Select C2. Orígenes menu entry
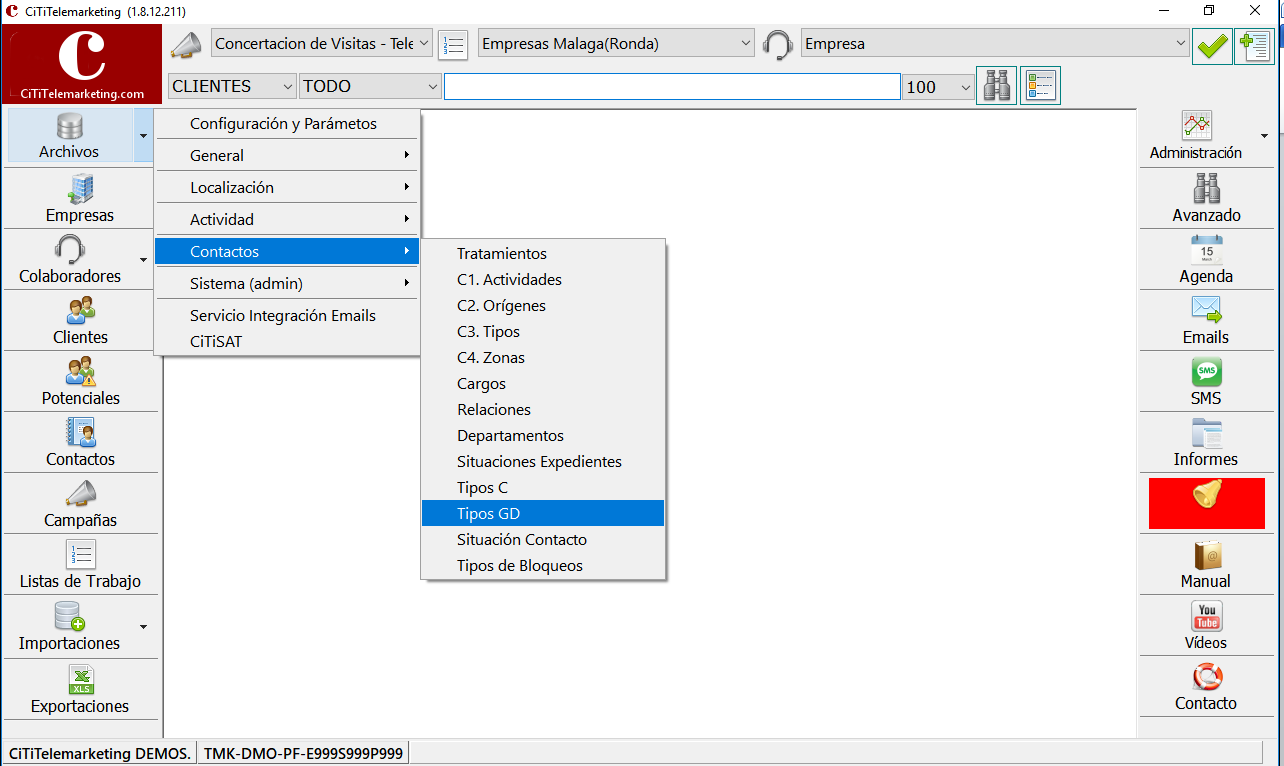 click(543, 305)
